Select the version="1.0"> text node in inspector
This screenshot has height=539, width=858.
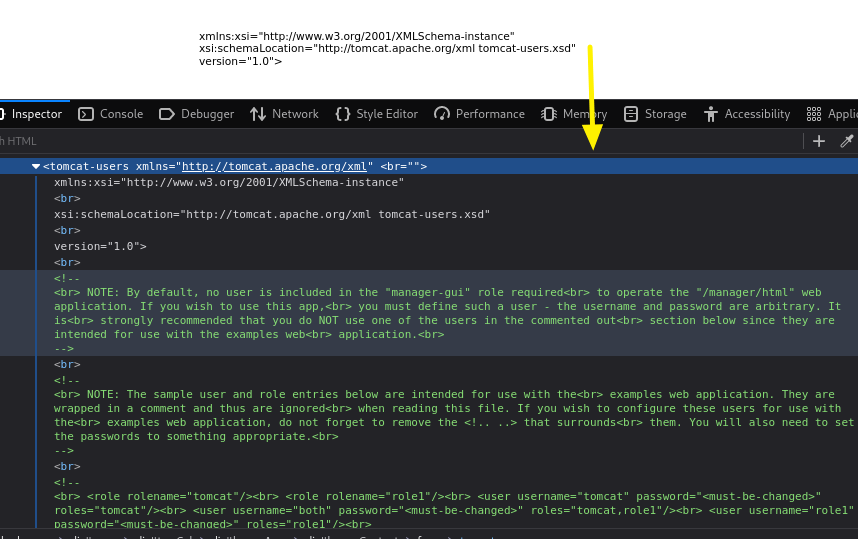click(100, 246)
